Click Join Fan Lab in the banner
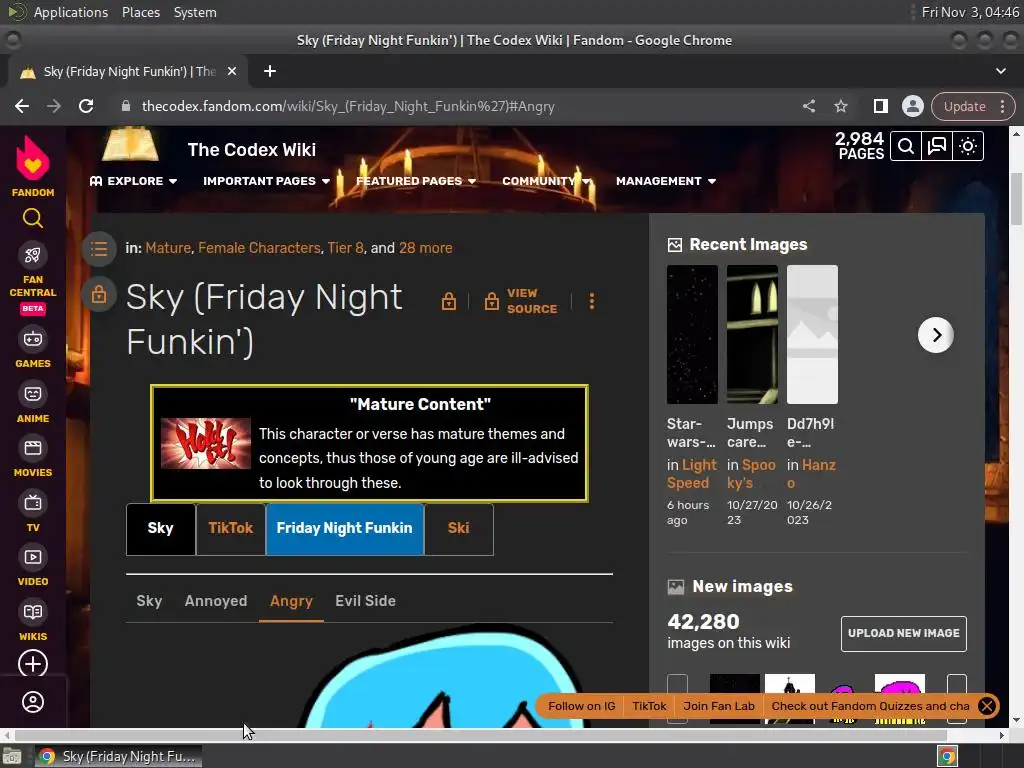This screenshot has width=1024, height=768. click(x=718, y=706)
